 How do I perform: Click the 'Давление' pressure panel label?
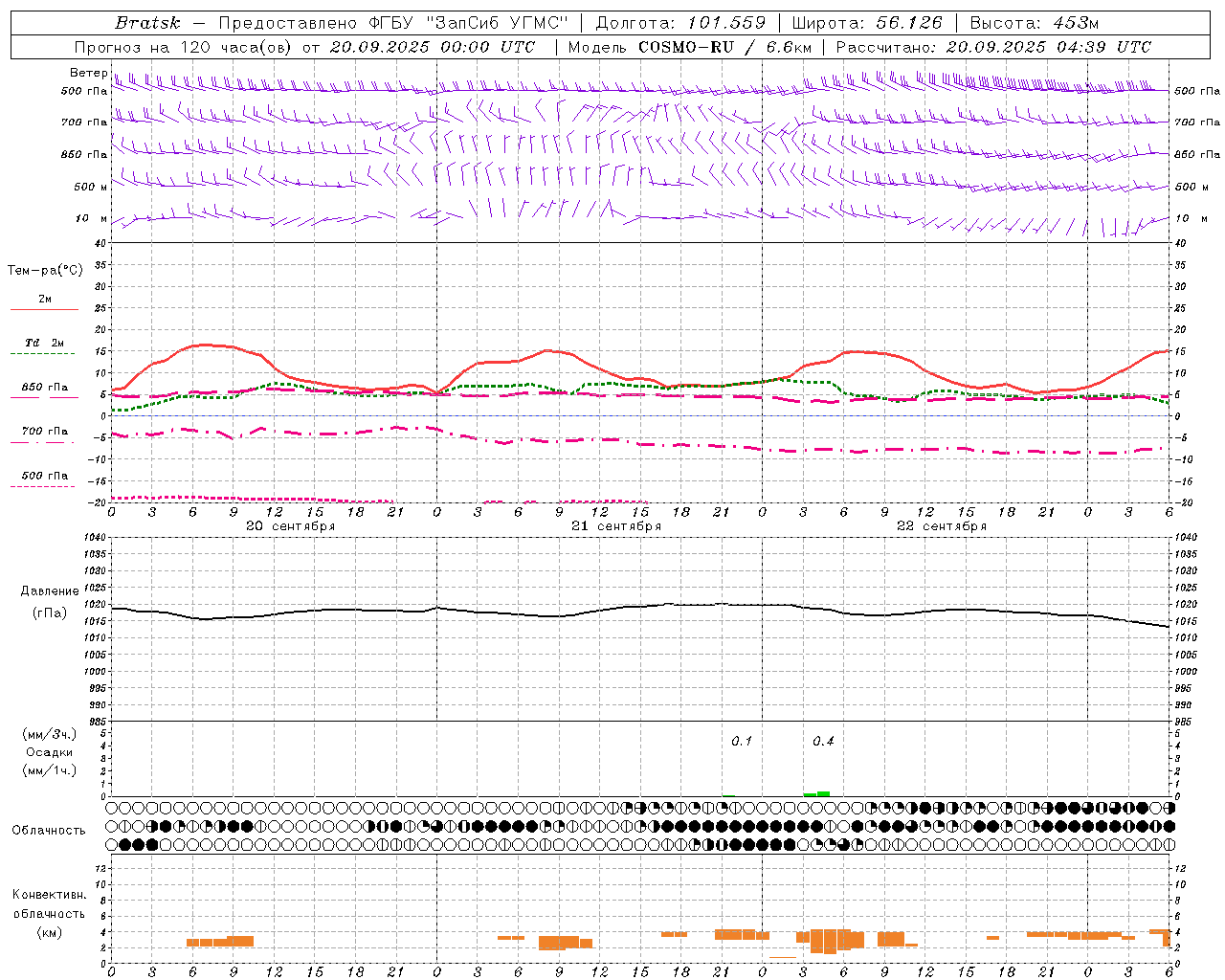point(50,591)
